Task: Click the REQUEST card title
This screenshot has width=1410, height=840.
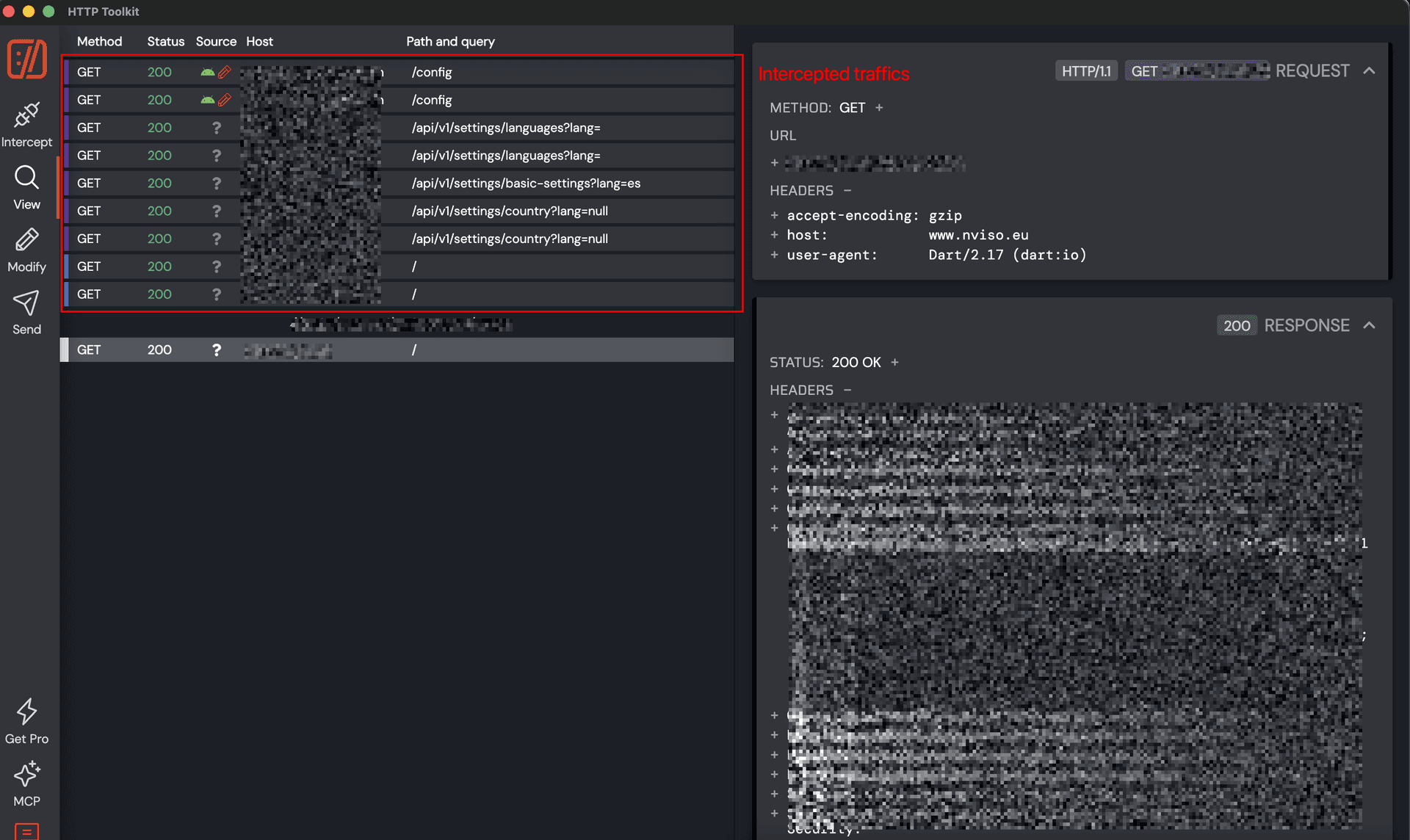Action: [x=1312, y=70]
